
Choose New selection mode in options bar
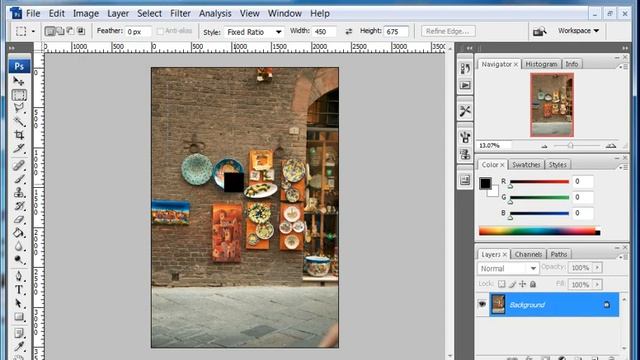coord(50,31)
